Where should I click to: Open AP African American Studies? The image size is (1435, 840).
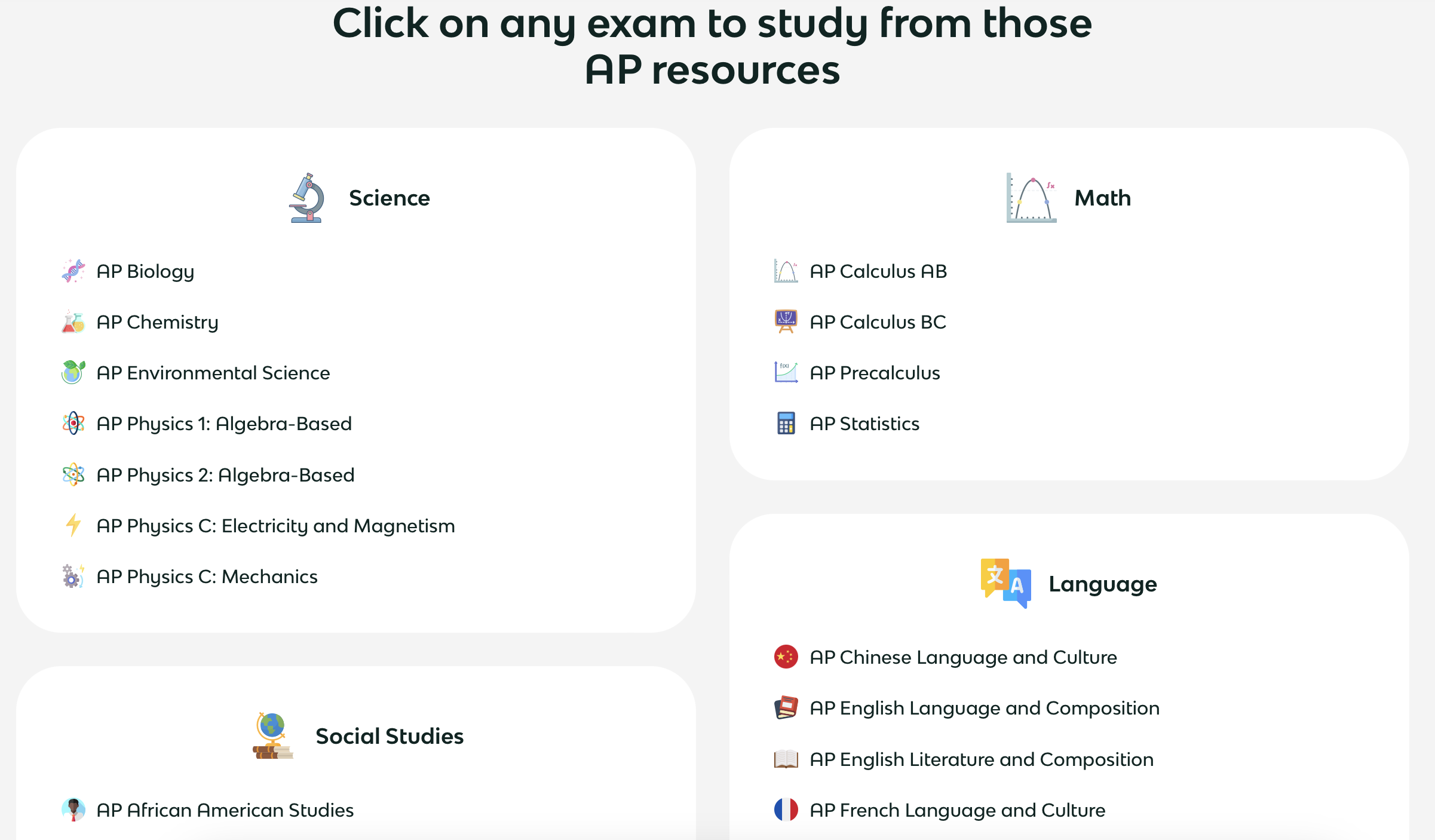(225, 810)
